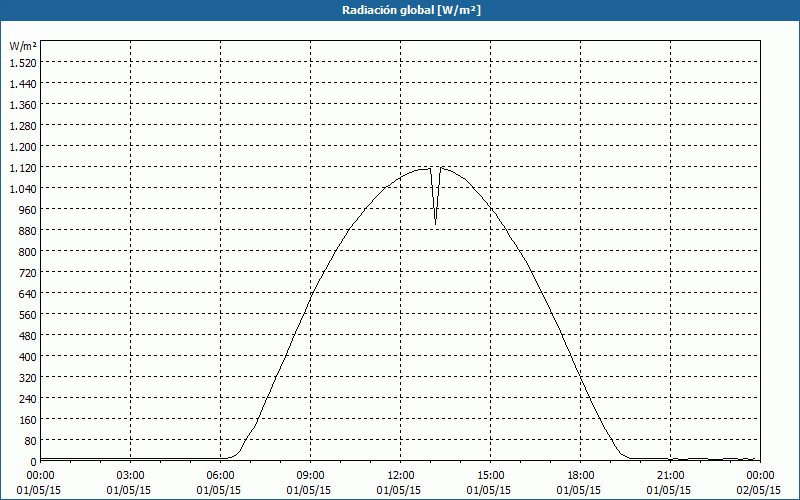Image resolution: width=800 pixels, height=500 pixels.
Task: Select the 880 y-axis value
Action: coord(28,231)
